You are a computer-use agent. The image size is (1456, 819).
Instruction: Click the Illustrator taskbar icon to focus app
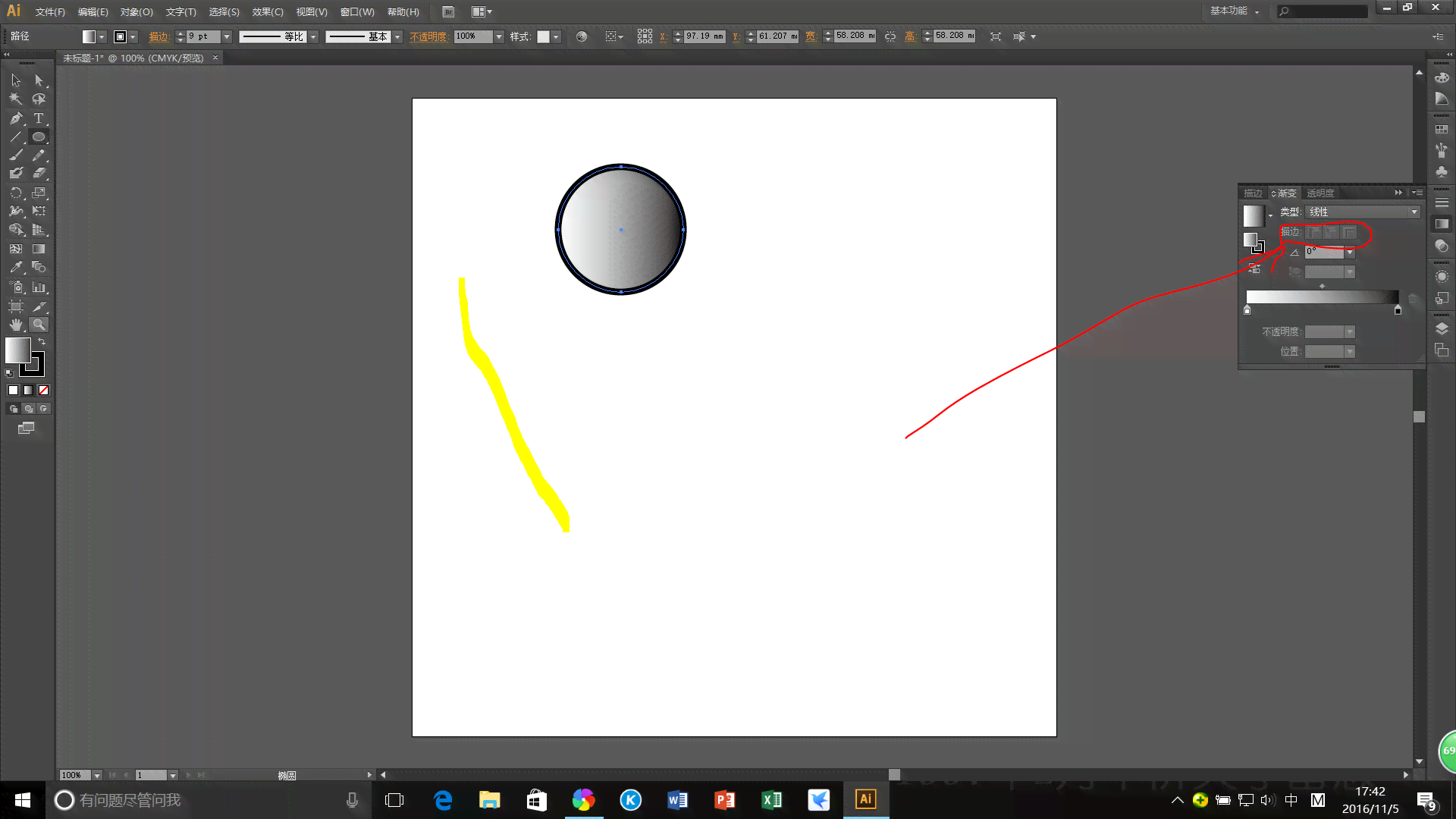pos(866,799)
